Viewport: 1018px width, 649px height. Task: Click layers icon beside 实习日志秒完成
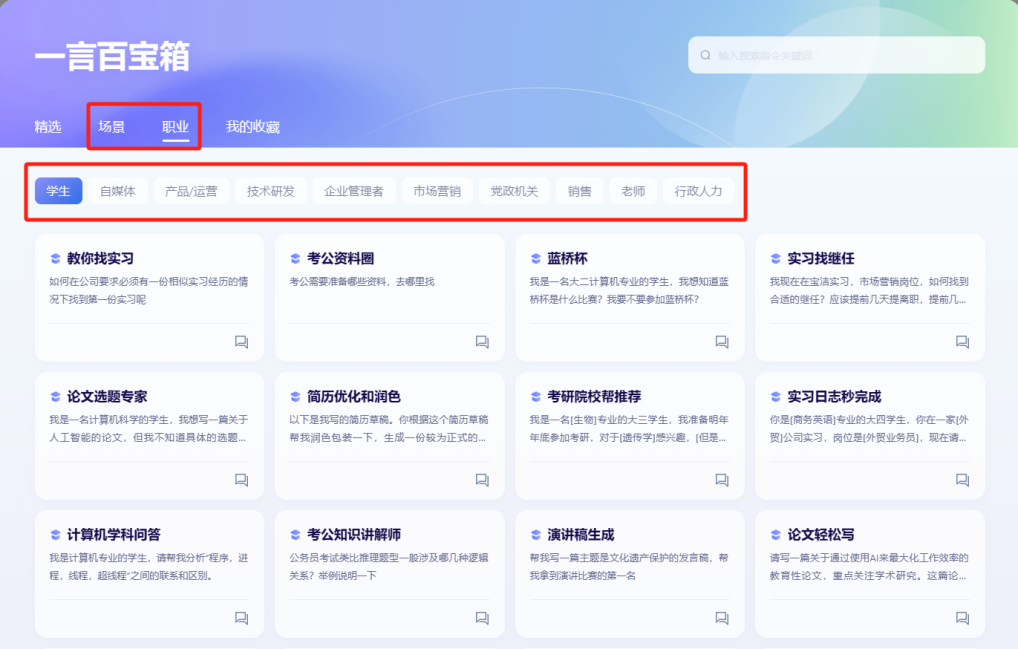[x=776, y=397]
